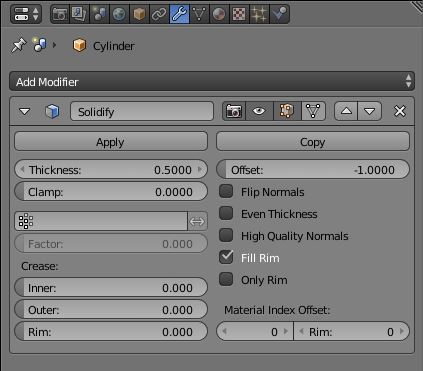This screenshot has width=423, height=371.
Task: Toggle the pin context icon
Action: coord(19,45)
